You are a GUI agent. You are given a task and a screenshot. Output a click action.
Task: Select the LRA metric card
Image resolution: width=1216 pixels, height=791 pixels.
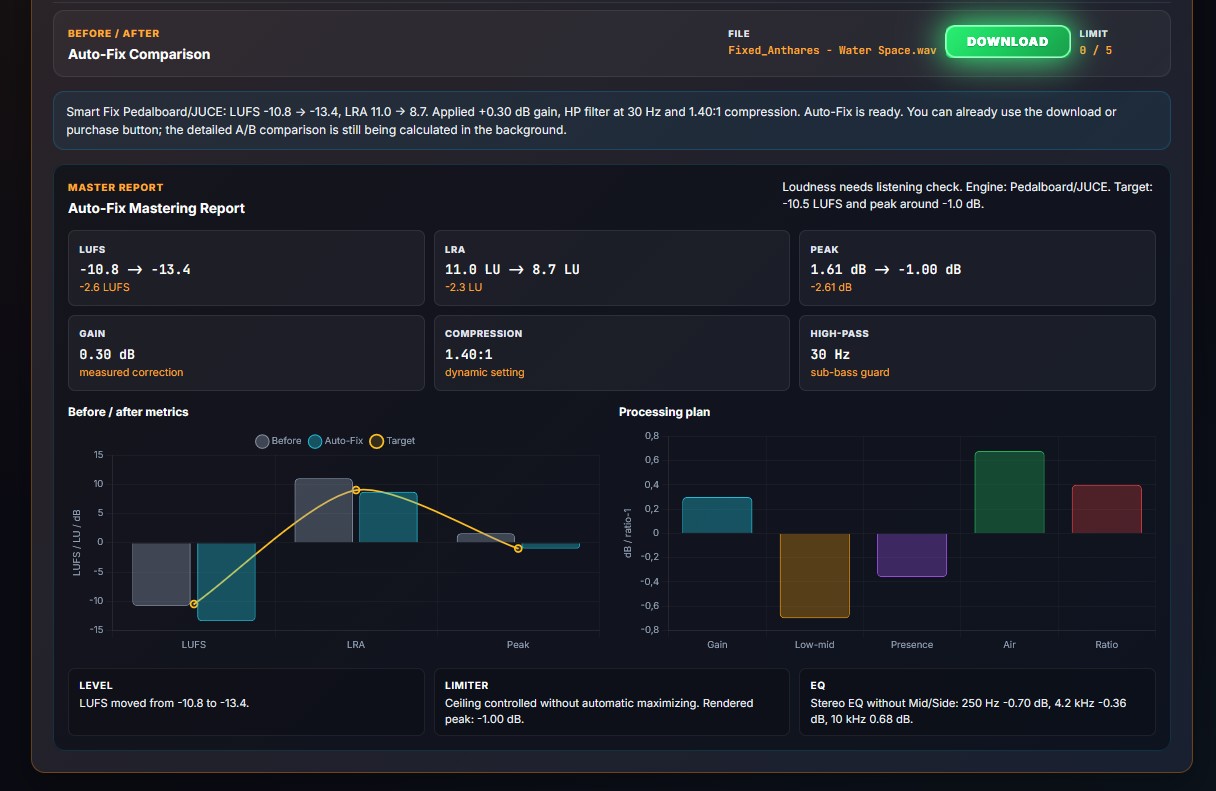[x=612, y=268]
